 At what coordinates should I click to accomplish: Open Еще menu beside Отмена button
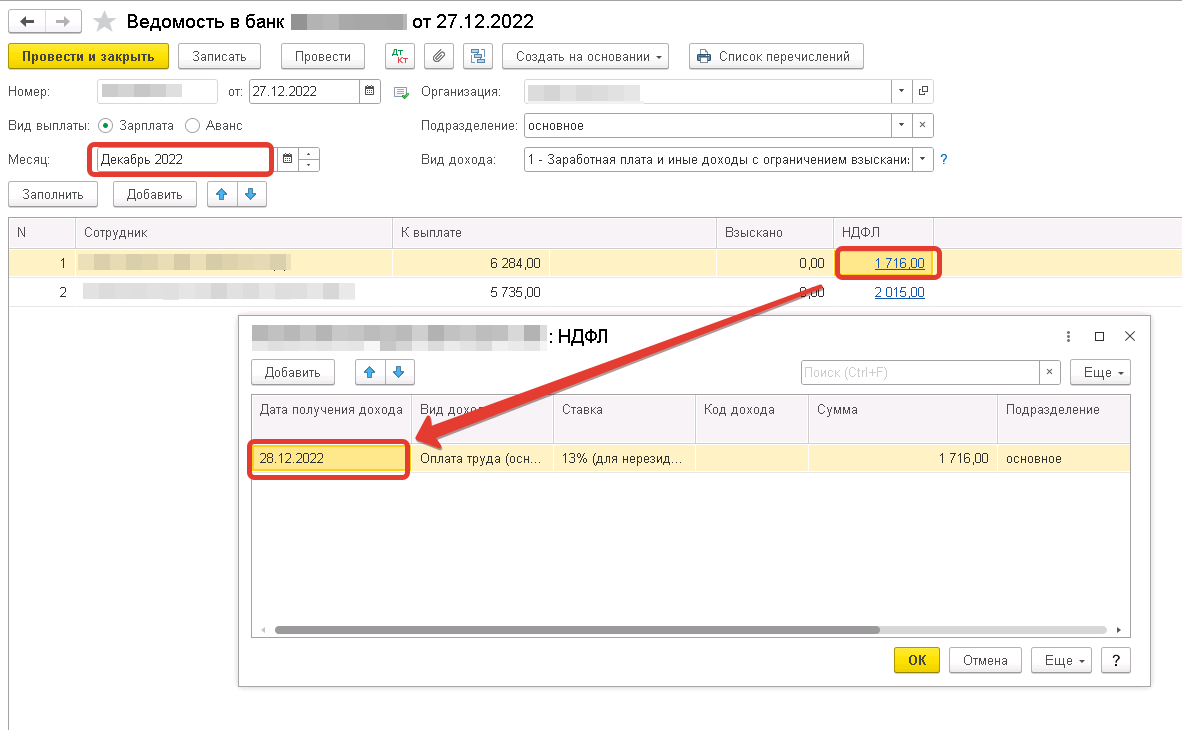pos(1061,660)
